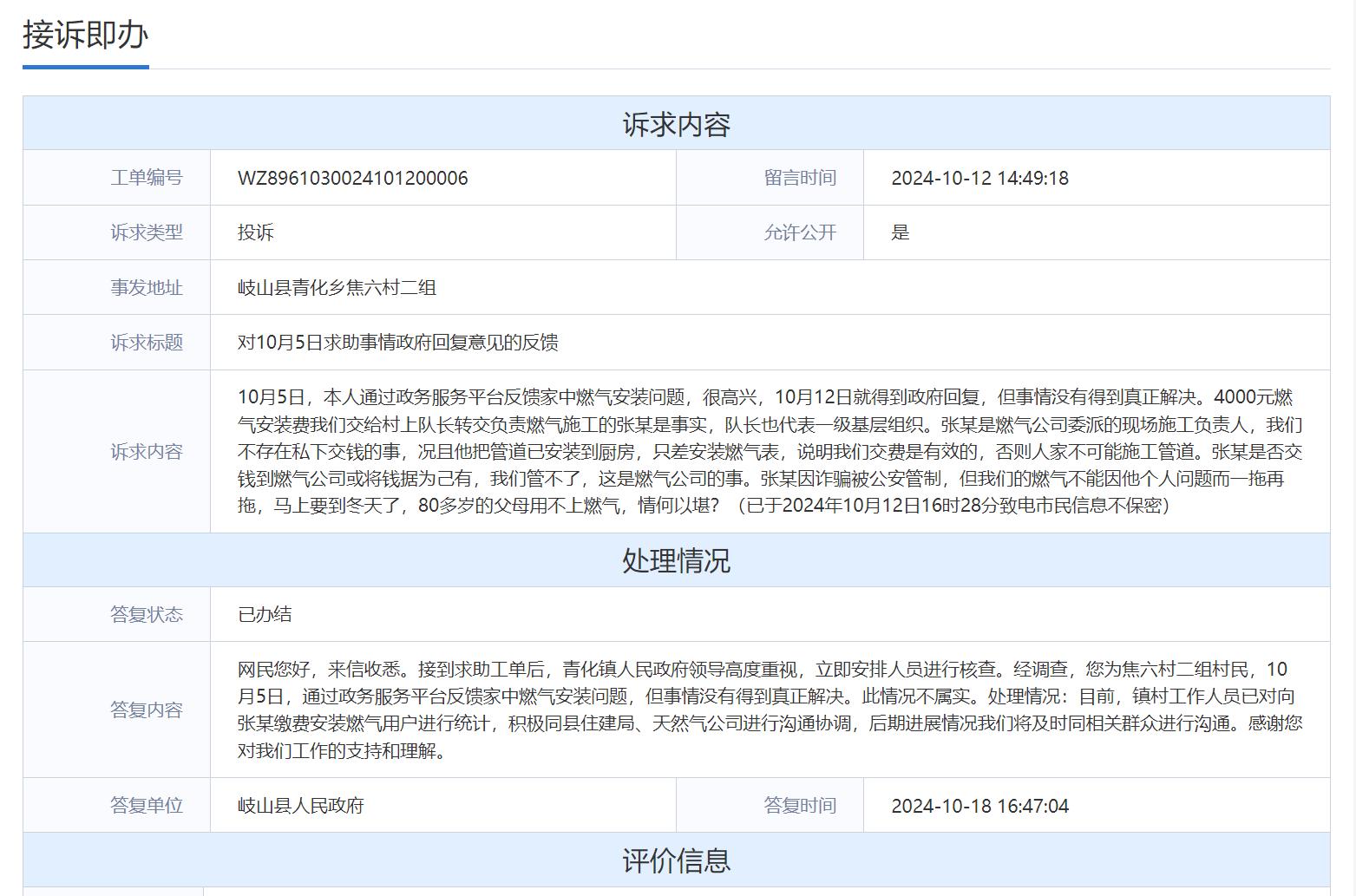This screenshot has width=1356, height=896.
Task: Click the 事发地址 label cell
Action: click(x=117, y=287)
